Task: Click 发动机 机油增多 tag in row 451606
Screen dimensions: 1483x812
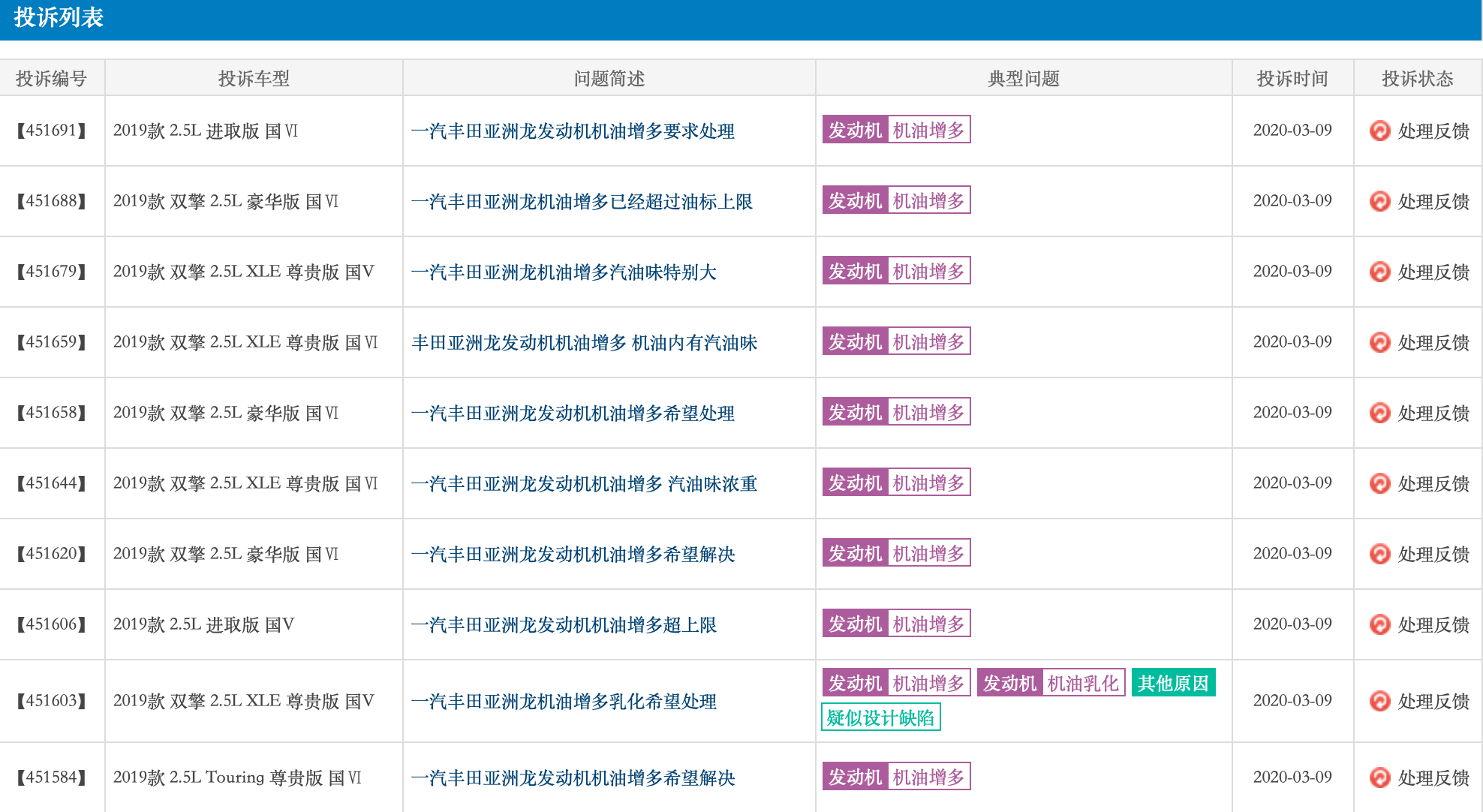Action: click(x=896, y=624)
